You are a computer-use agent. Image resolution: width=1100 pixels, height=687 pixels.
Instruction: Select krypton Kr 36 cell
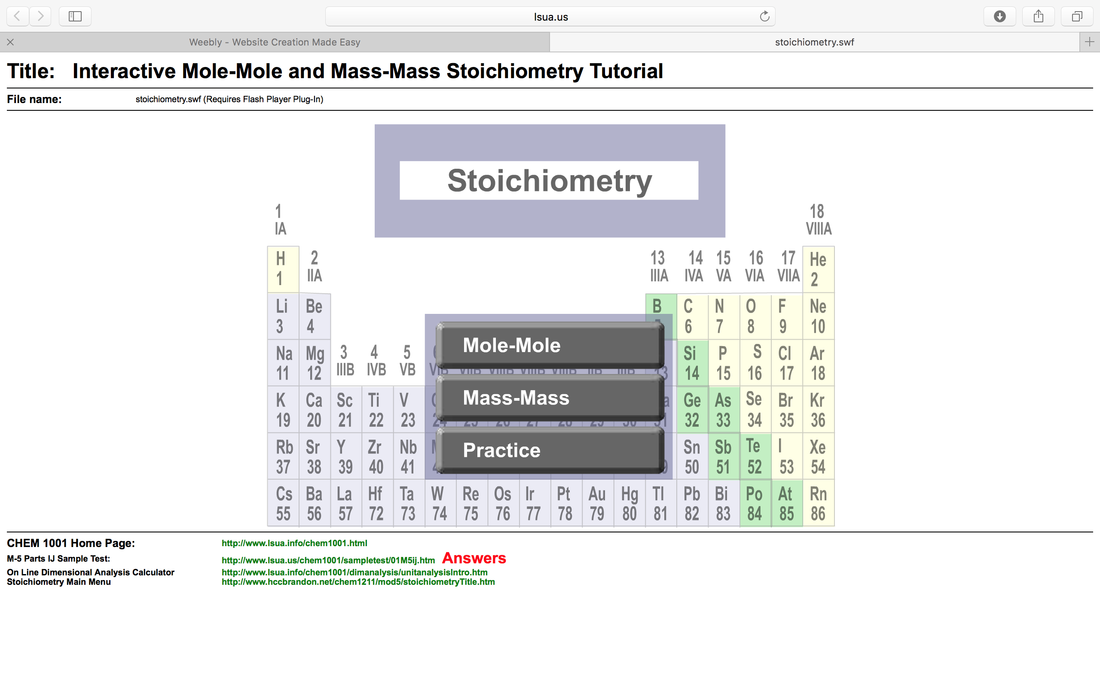(x=818, y=409)
